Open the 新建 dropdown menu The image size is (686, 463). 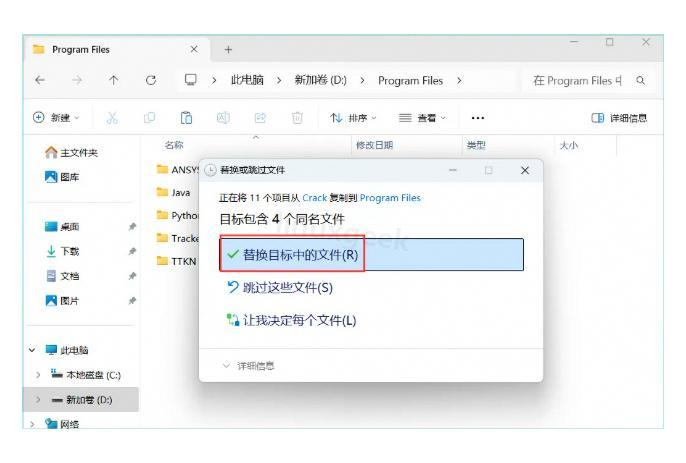click(56, 118)
